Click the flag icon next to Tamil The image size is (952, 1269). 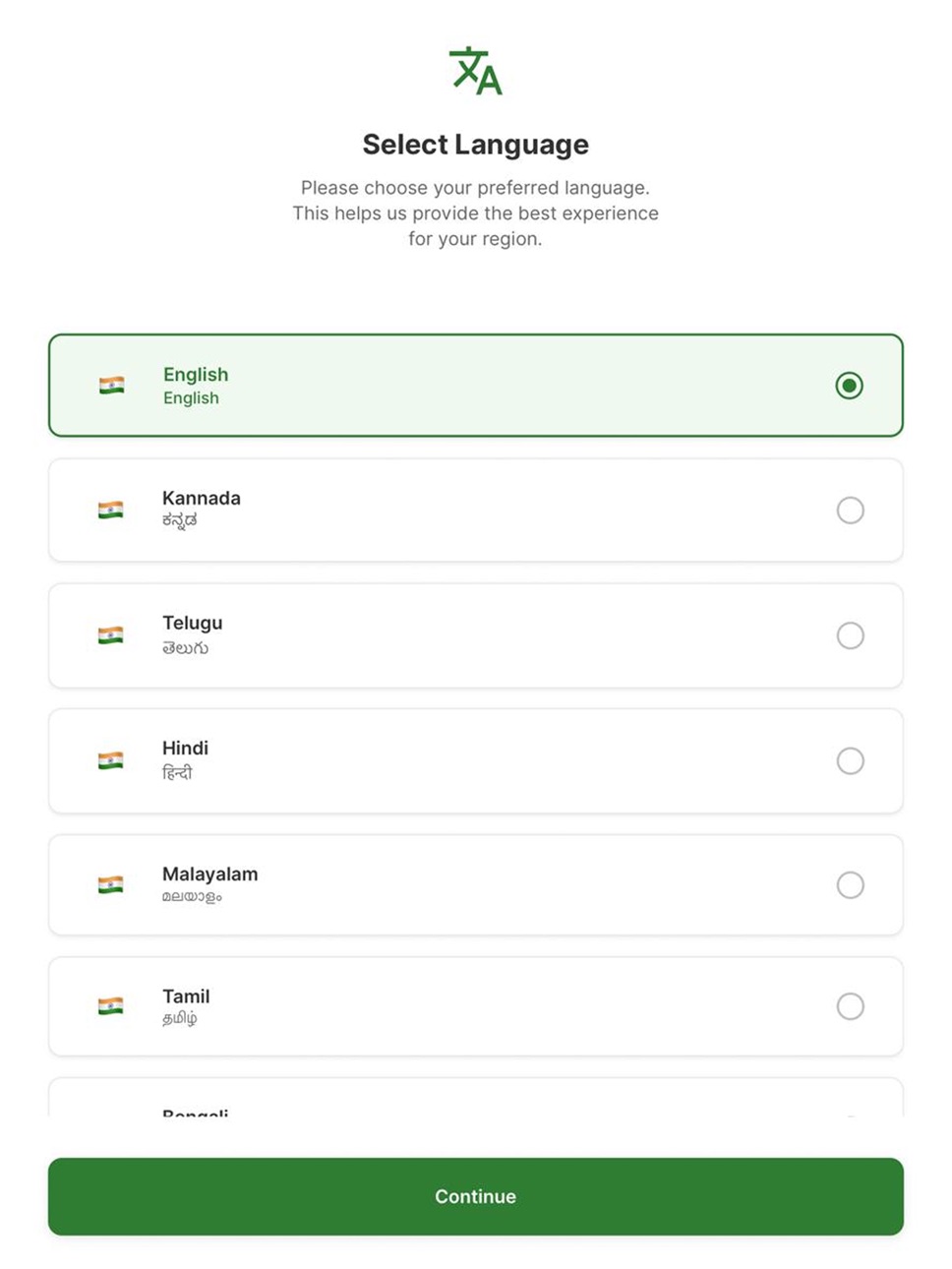pyautogui.click(x=111, y=1005)
